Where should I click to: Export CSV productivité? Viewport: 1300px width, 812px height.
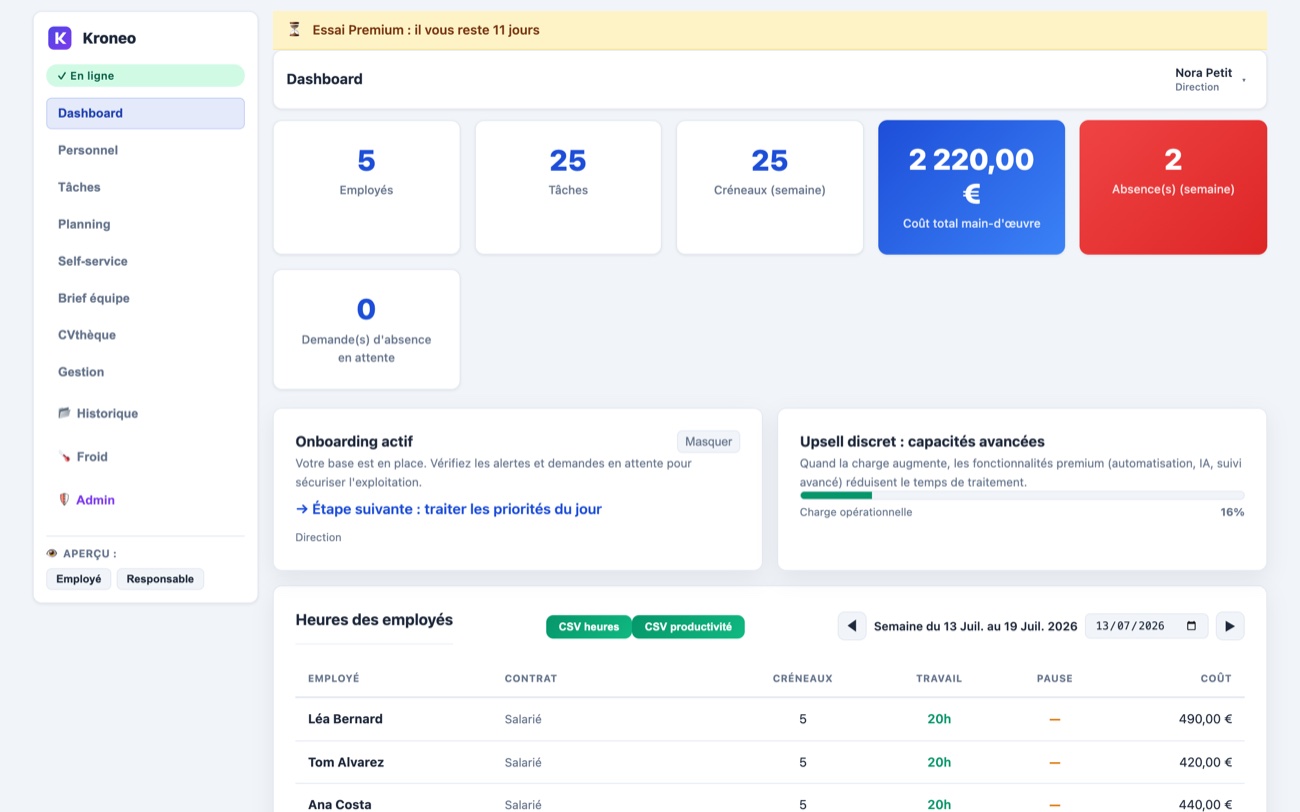tap(688, 627)
